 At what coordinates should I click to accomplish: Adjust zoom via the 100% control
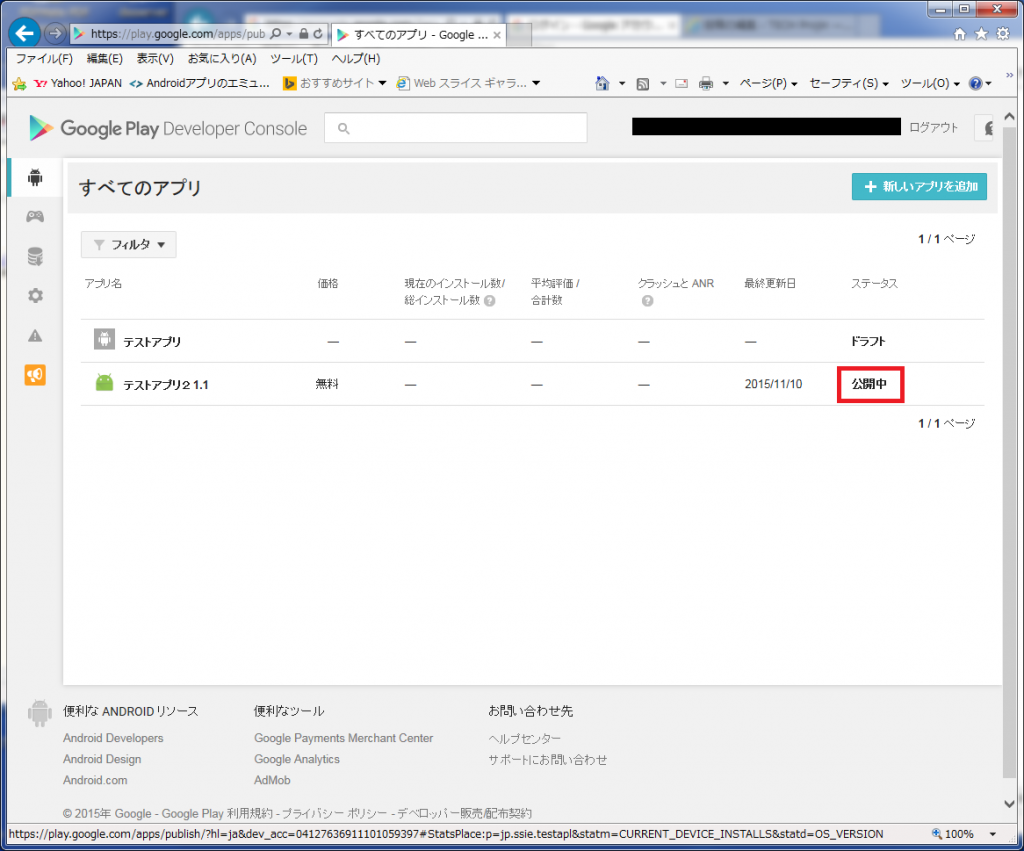[956, 833]
